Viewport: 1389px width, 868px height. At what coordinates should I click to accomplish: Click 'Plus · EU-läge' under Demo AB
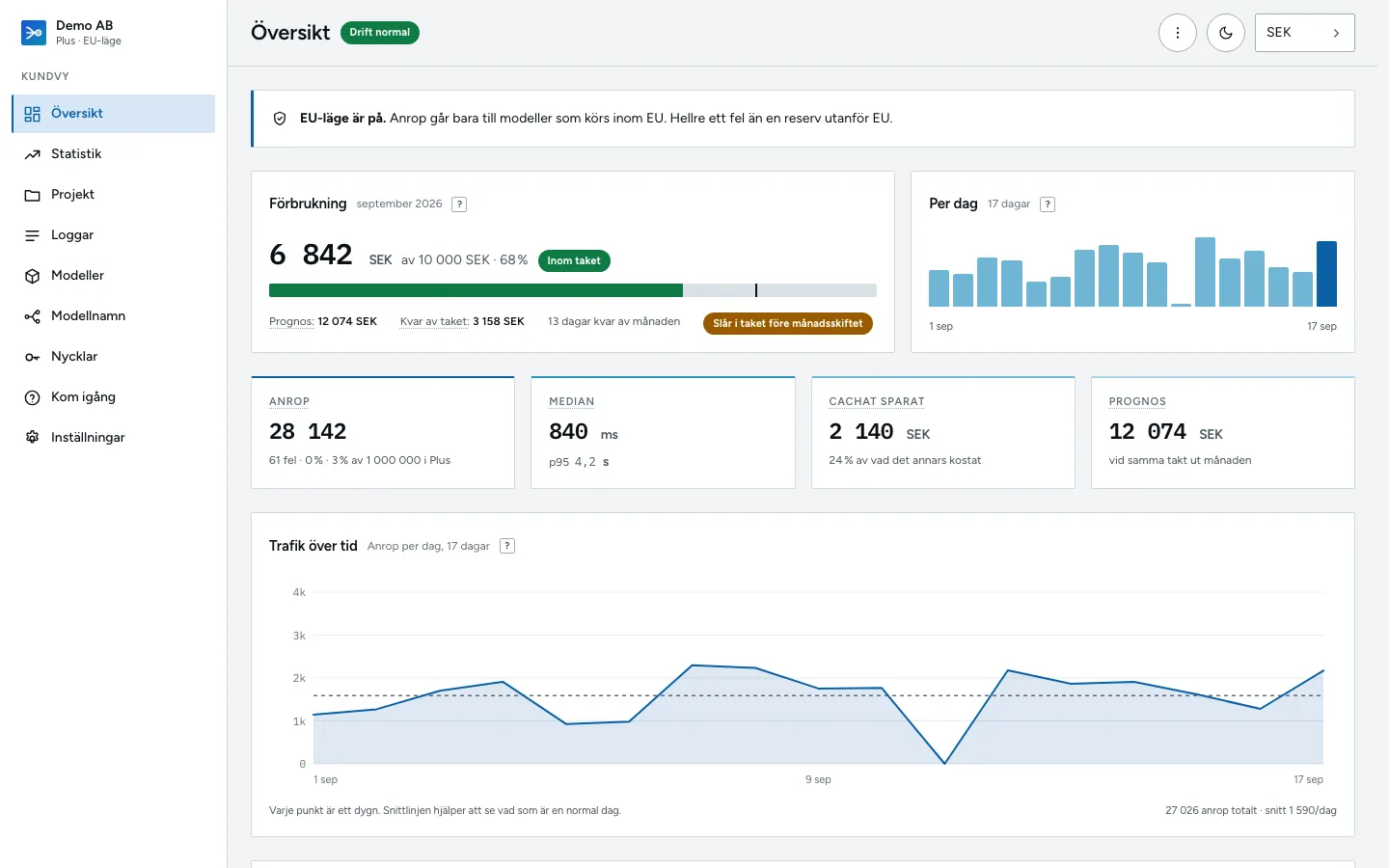tap(89, 41)
